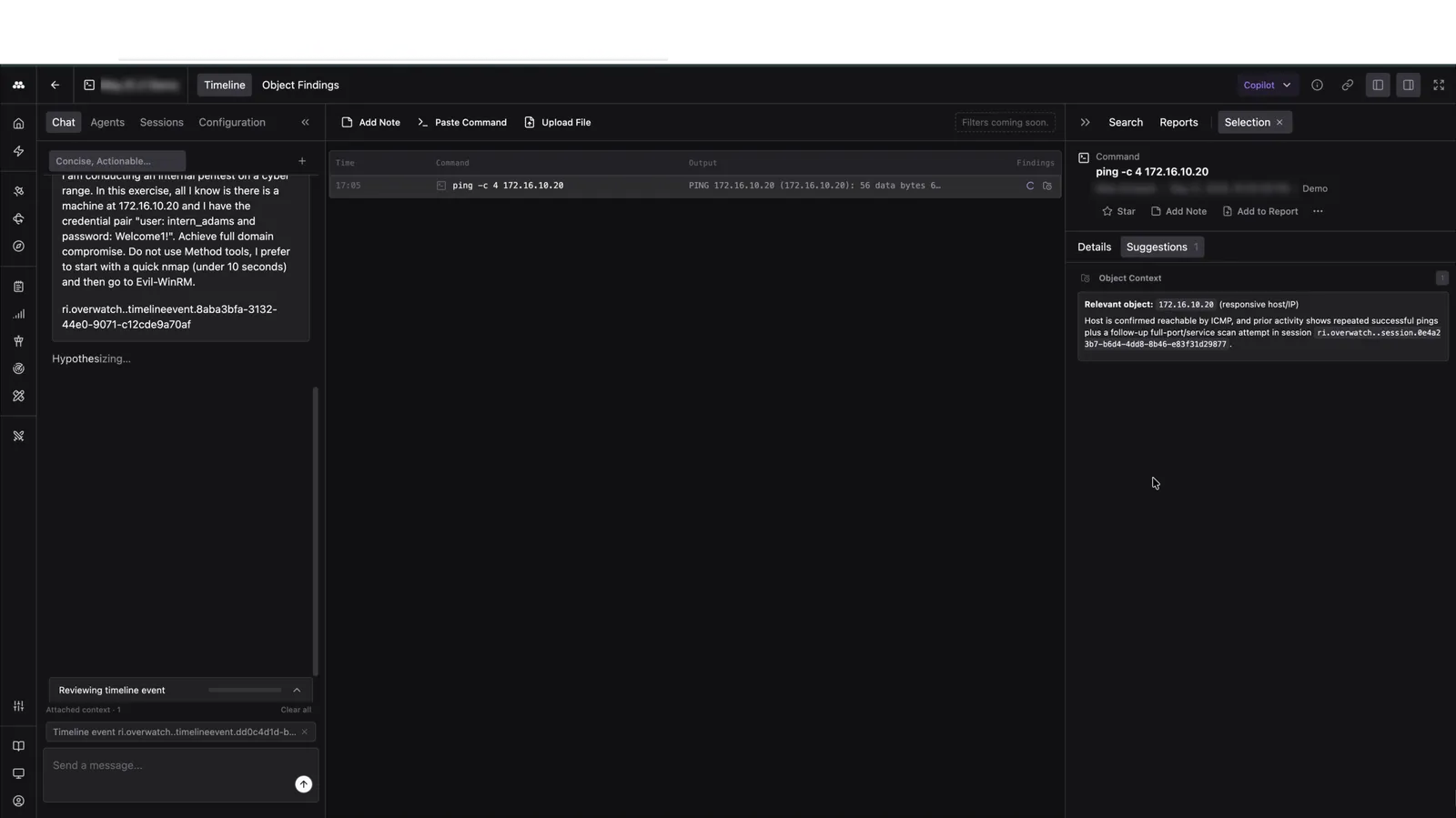Open the signal bars sidebar icon
This screenshot has height=818, width=1456.
pos(18,314)
